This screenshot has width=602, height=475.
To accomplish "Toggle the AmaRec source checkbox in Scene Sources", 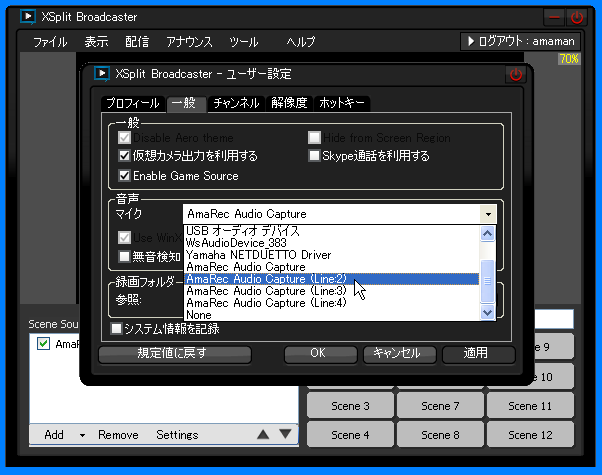I will 43,343.
